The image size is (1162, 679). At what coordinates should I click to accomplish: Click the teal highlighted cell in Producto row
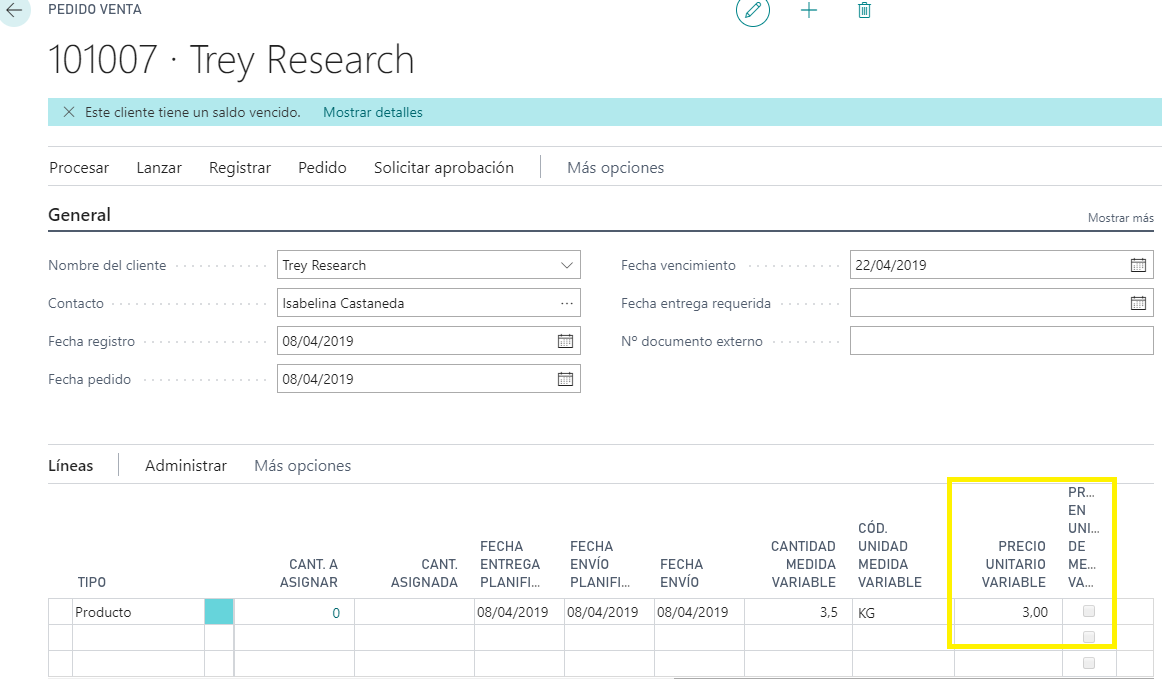tap(219, 612)
